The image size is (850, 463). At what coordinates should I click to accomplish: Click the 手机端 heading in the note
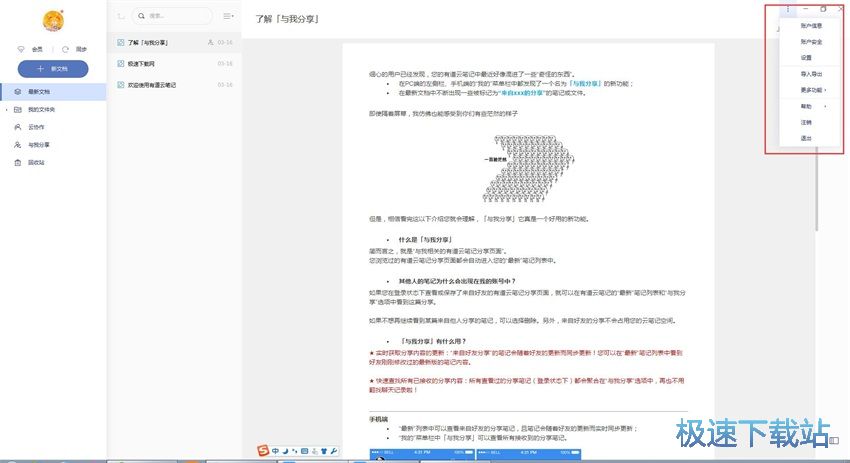(378, 419)
